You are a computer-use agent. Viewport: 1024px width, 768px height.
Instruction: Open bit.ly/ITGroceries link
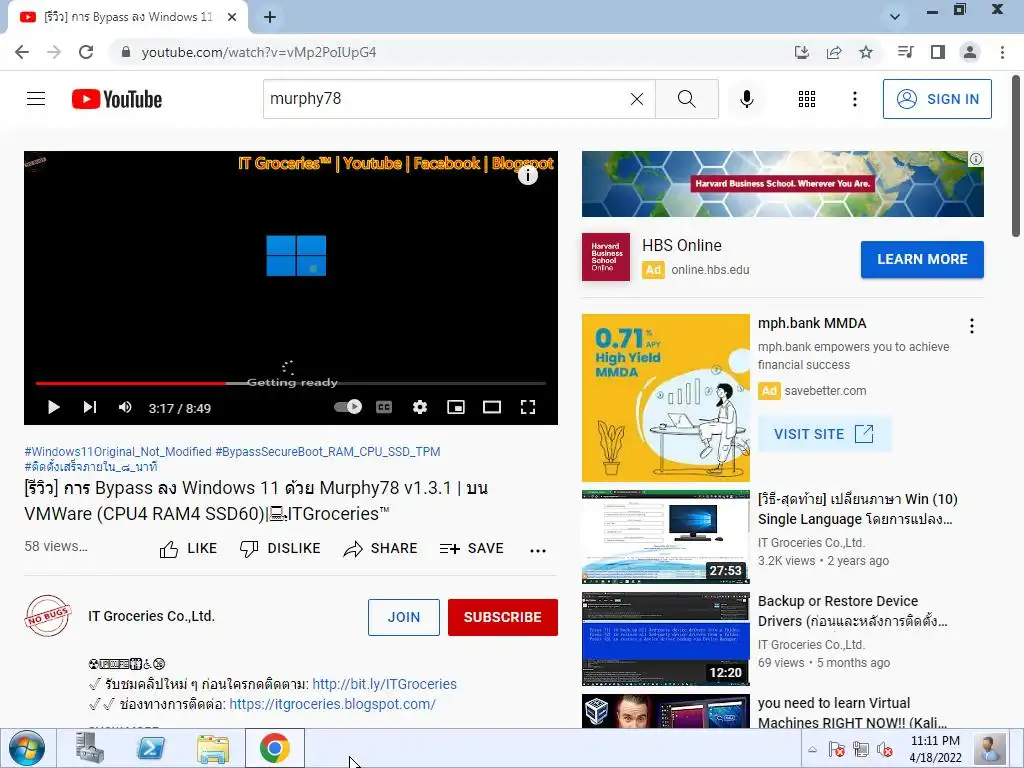pyautogui.click(x=385, y=684)
